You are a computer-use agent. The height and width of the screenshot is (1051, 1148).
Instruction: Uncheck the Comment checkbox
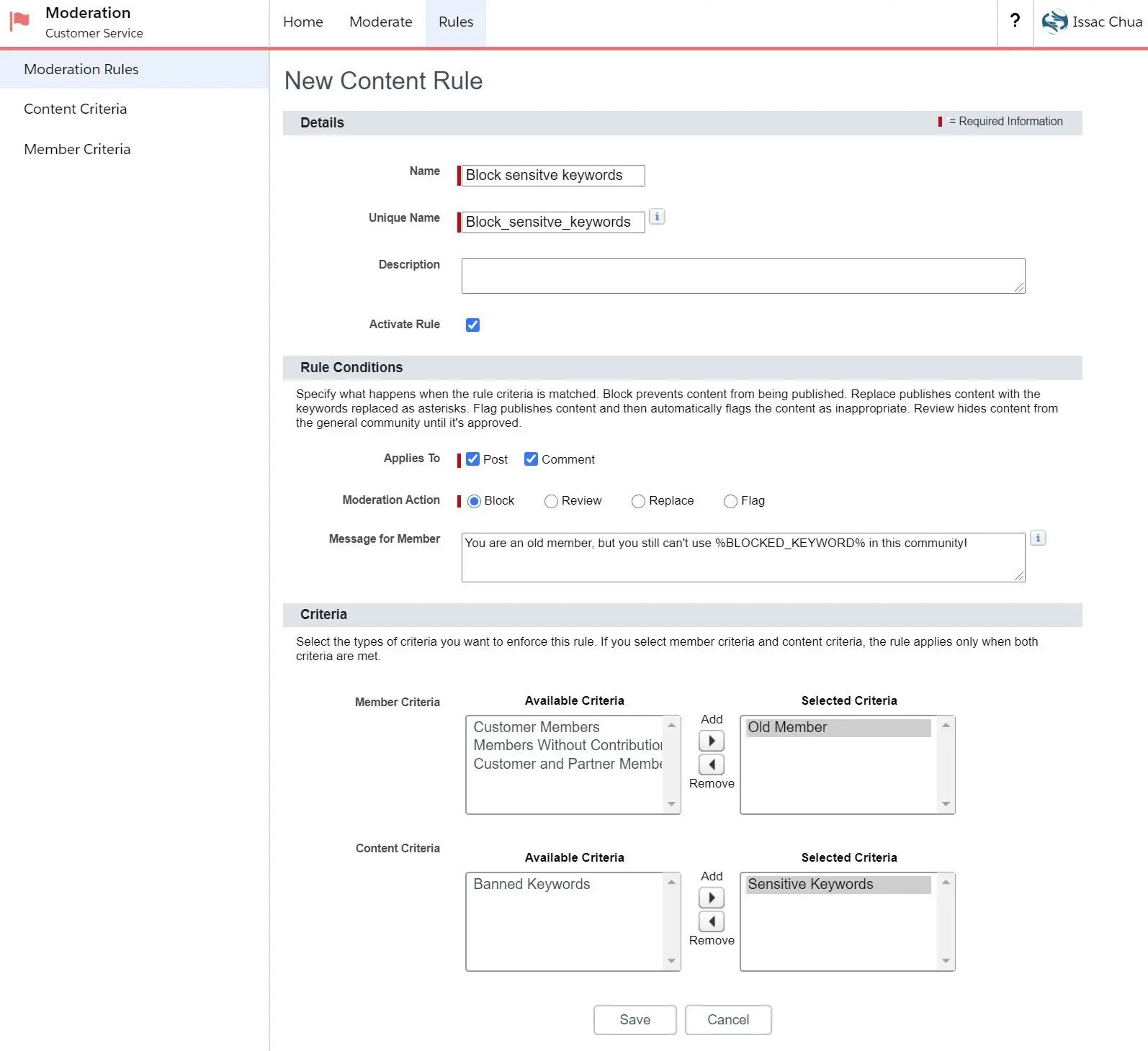[x=531, y=459]
